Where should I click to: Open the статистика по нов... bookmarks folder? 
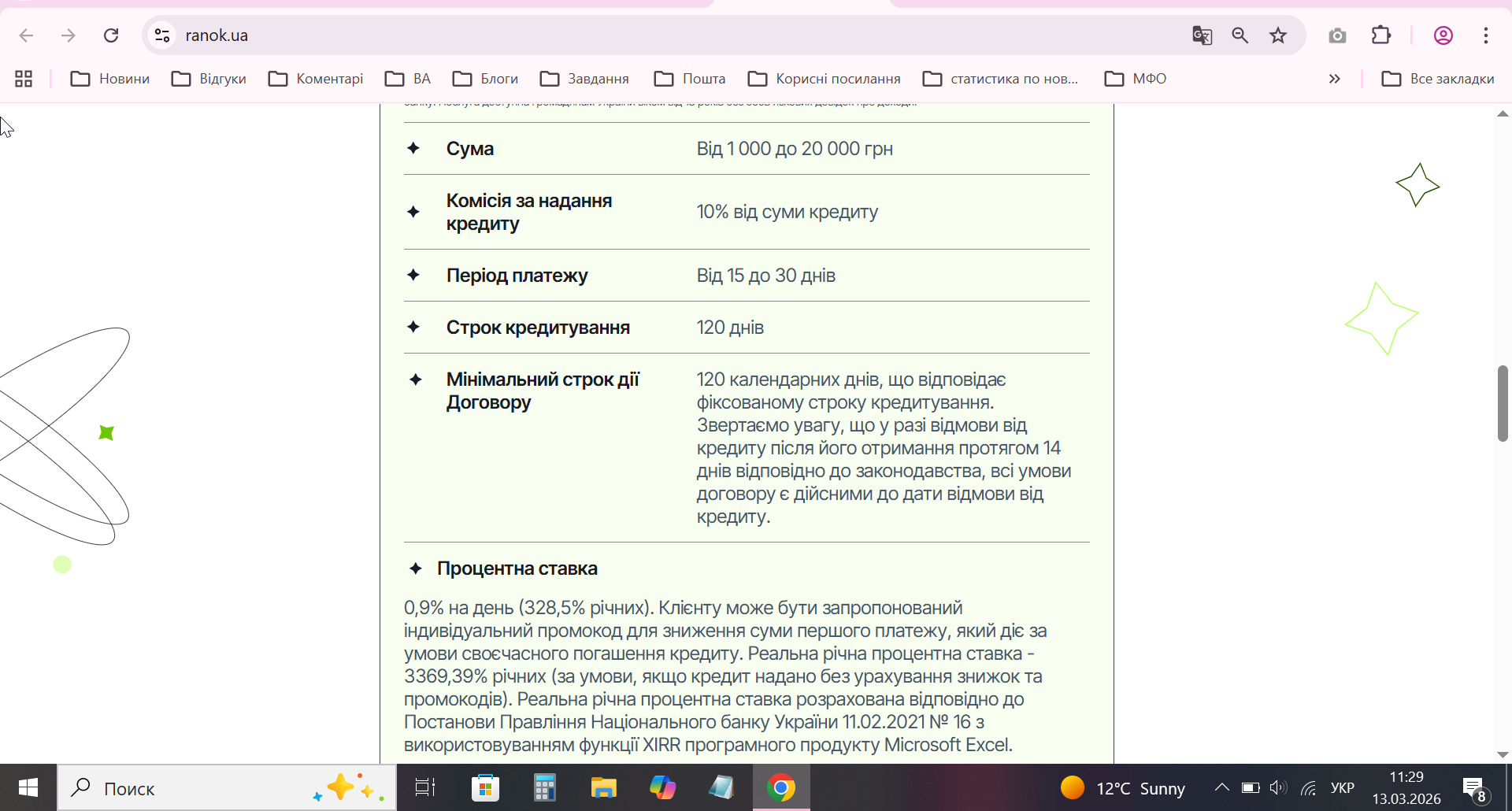(x=1000, y=79)
